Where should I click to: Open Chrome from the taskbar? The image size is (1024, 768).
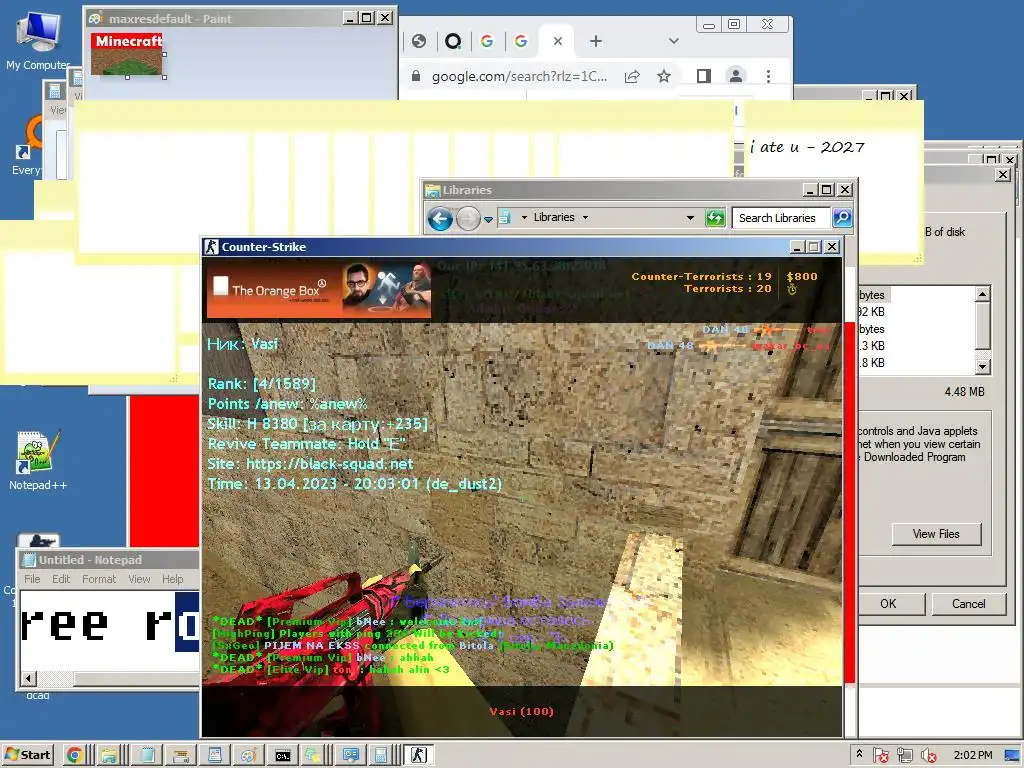coord(74,755)
